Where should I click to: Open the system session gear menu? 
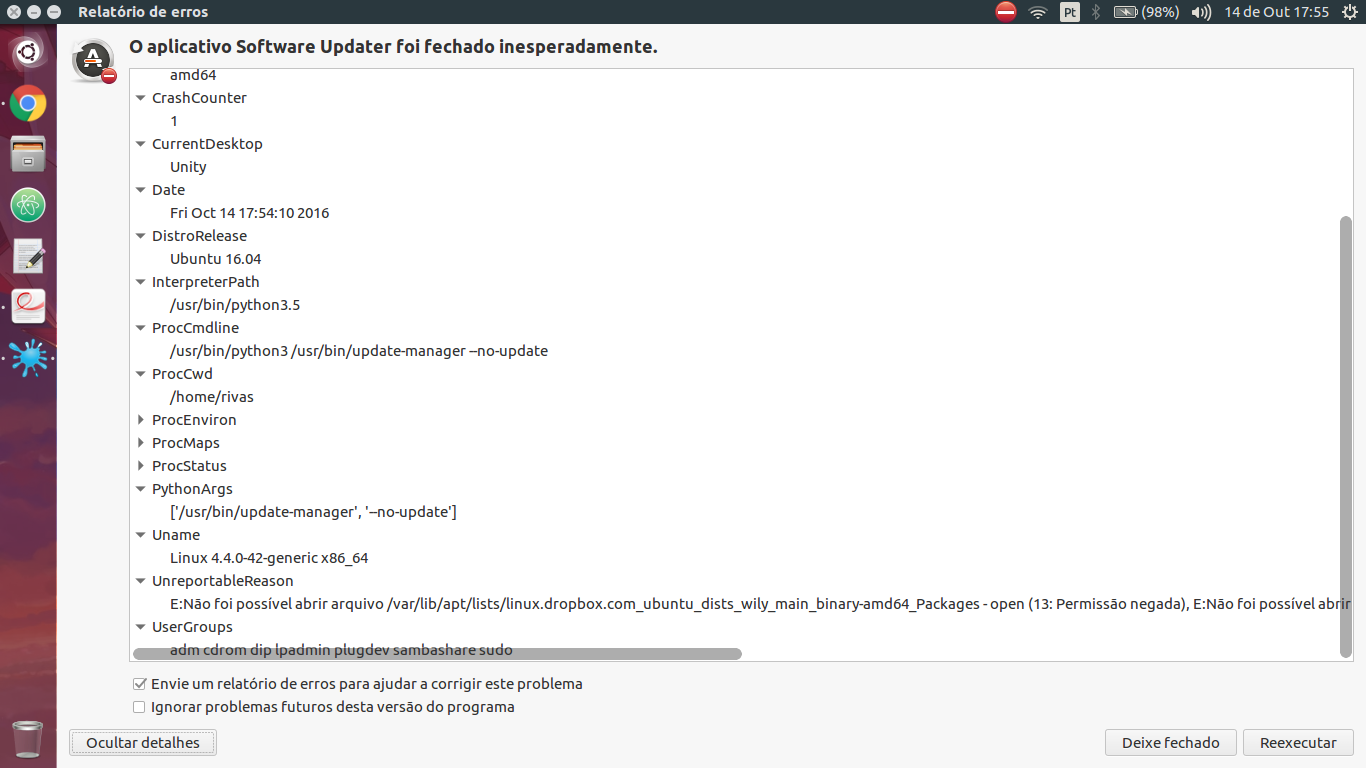tap(1350, 12)
